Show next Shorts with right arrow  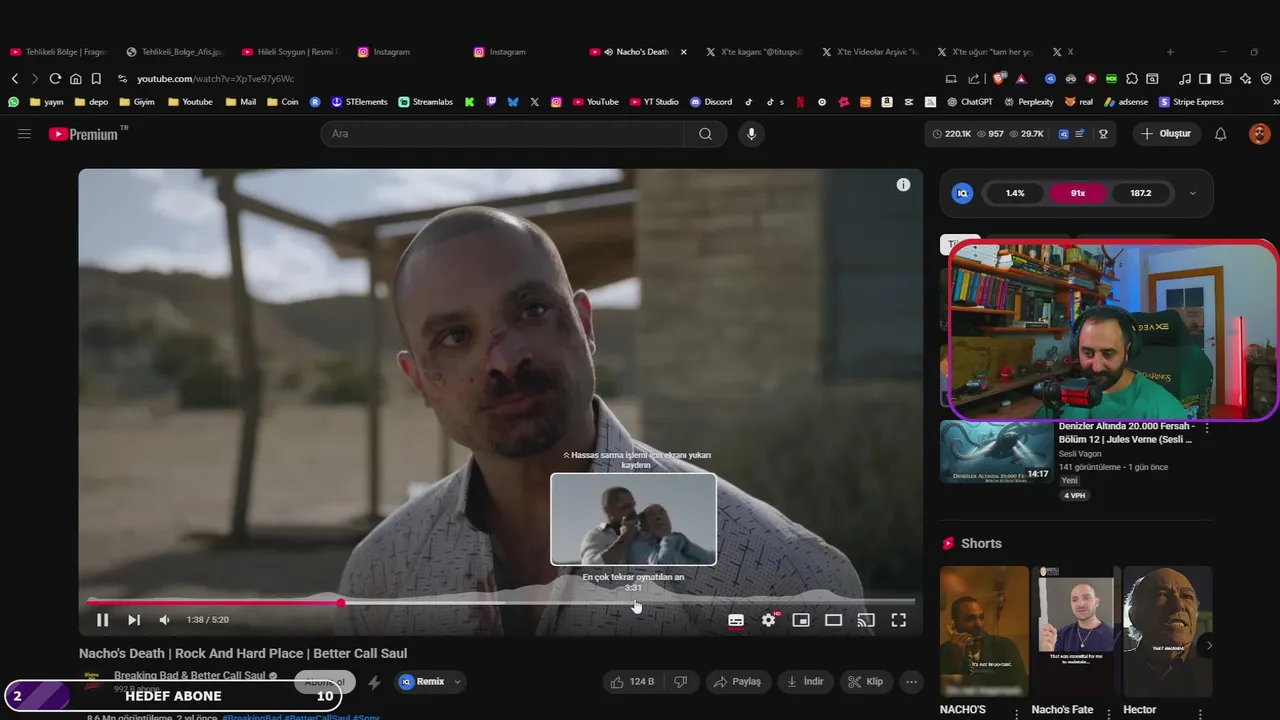(1208, 645)
